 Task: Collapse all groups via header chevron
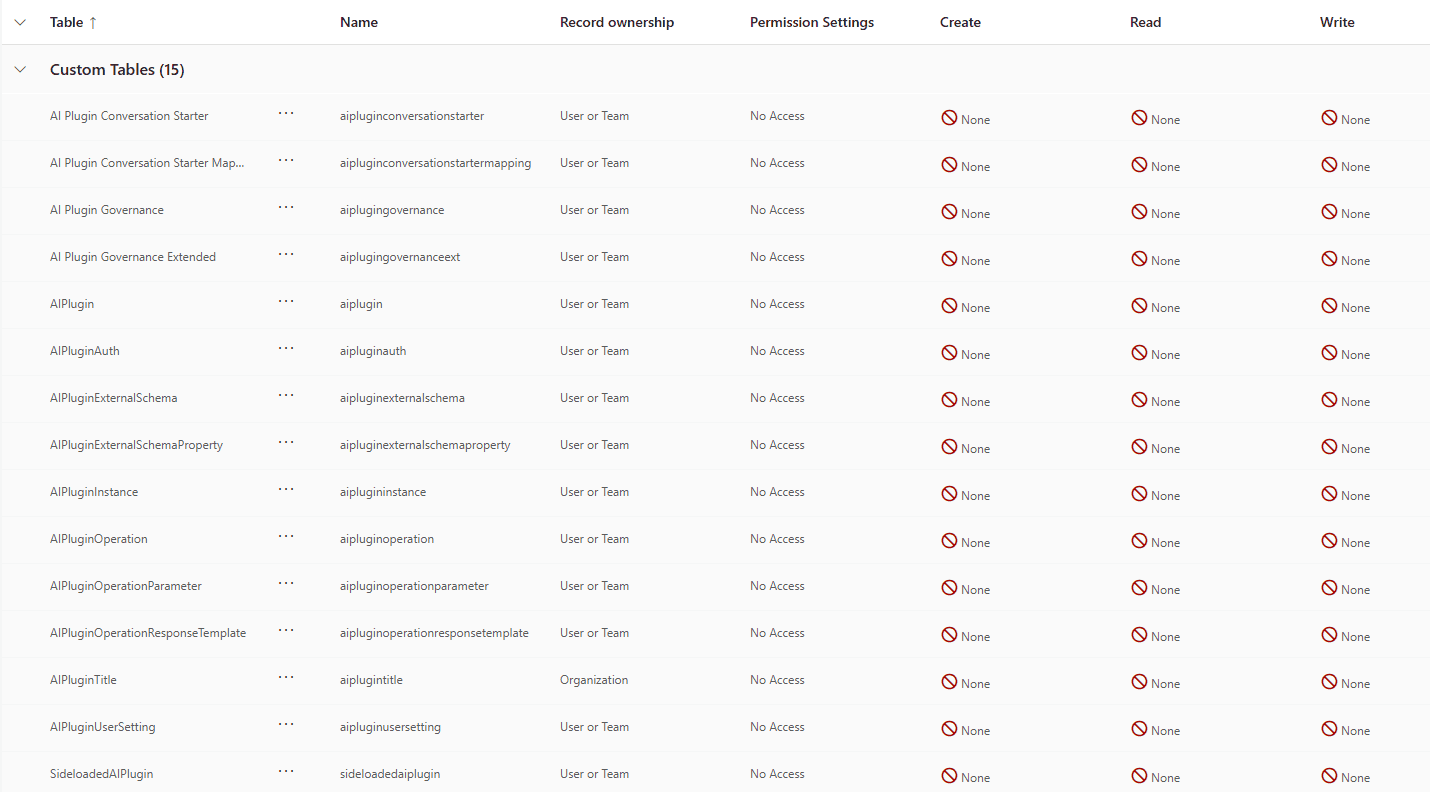pos(20,22)
